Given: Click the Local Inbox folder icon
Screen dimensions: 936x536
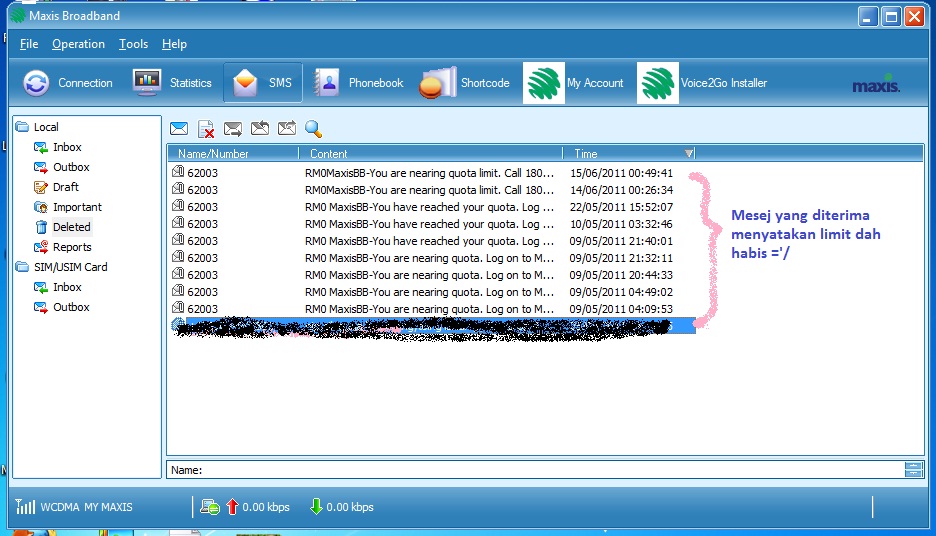Looking at the screenshot, I should pyautogui.click(x=41, y=147).
